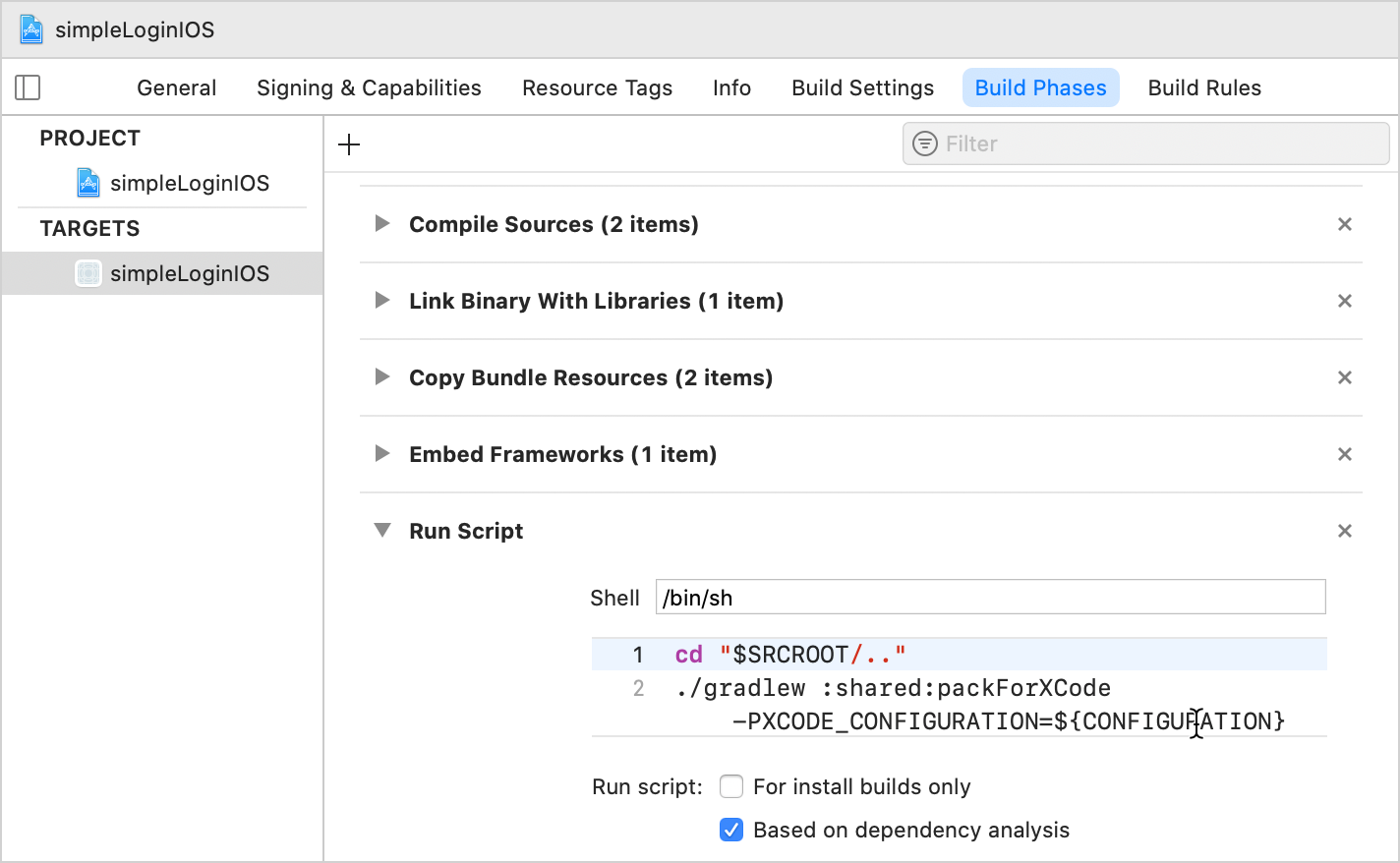
Task: Click the gradlew packForXCode script line
Action: point(893,688)
